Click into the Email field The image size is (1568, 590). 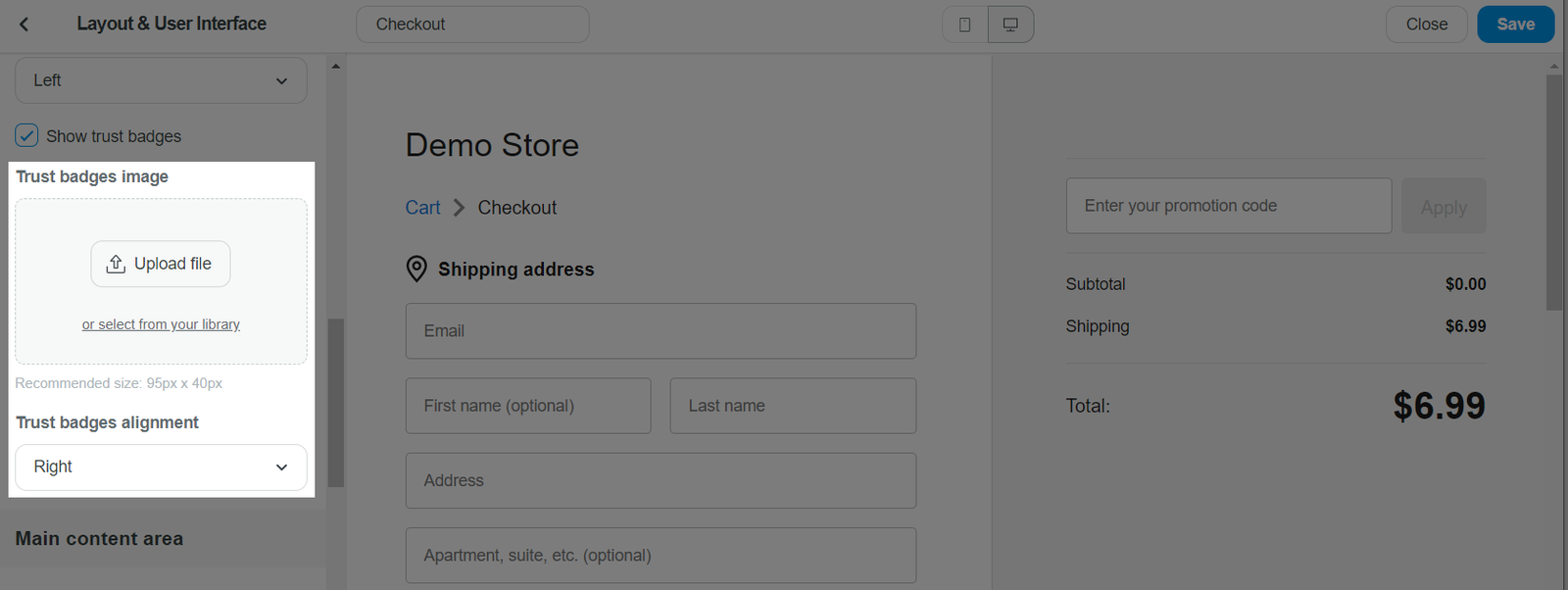(661, 331)
